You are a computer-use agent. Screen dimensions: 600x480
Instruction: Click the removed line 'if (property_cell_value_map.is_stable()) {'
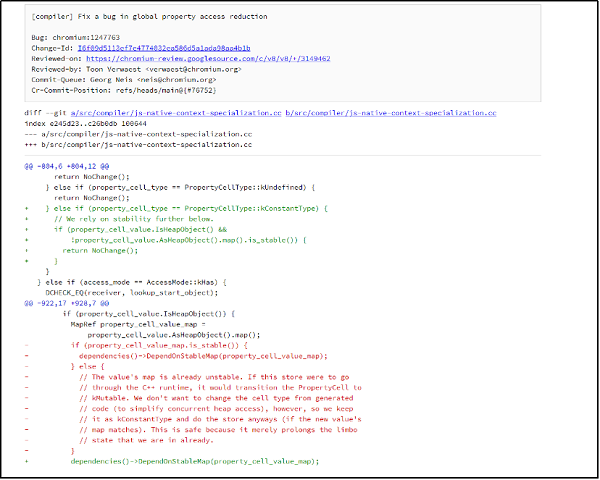click(159, 345)
